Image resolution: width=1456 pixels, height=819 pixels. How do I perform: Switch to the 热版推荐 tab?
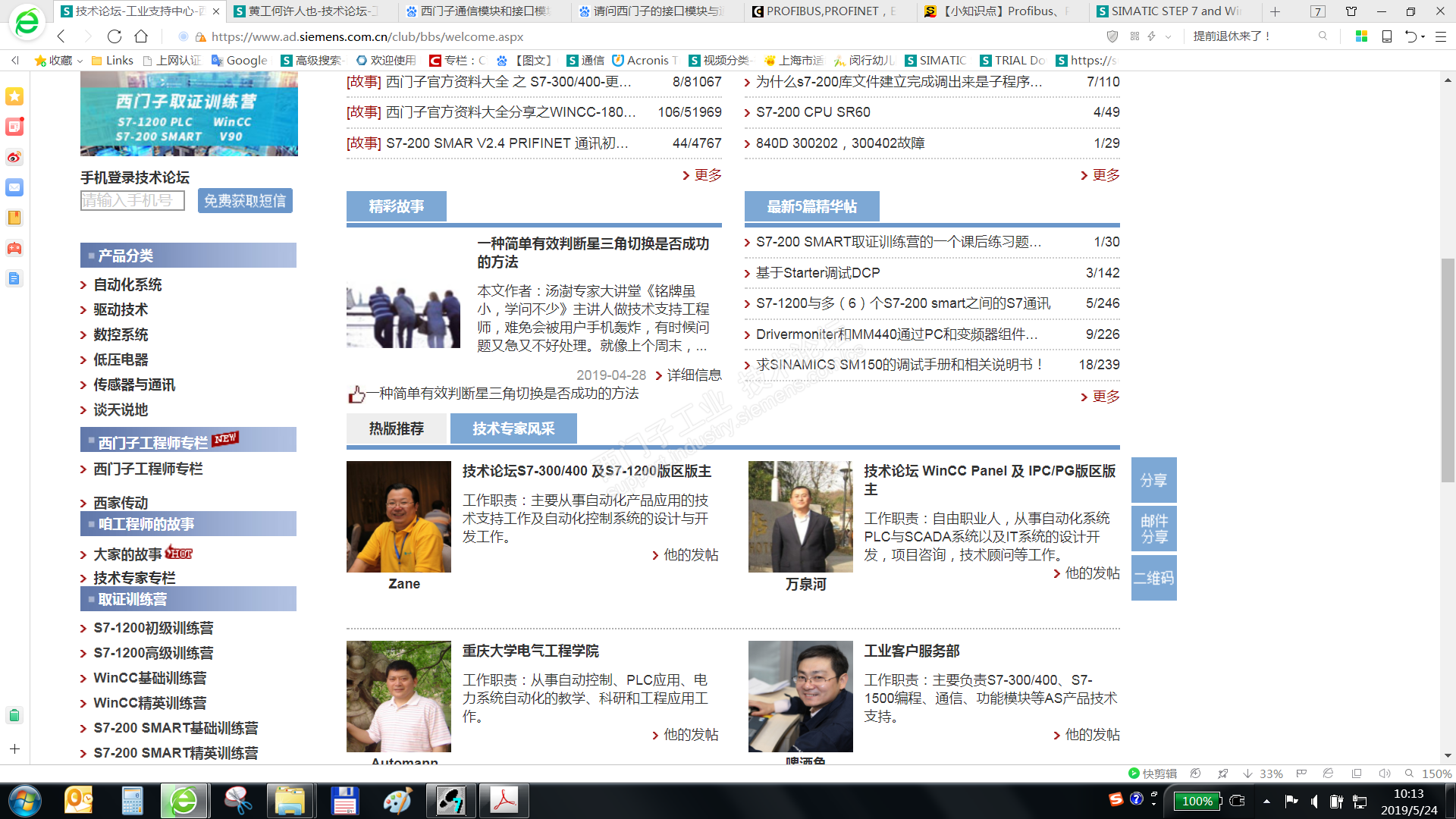(397, 428)
